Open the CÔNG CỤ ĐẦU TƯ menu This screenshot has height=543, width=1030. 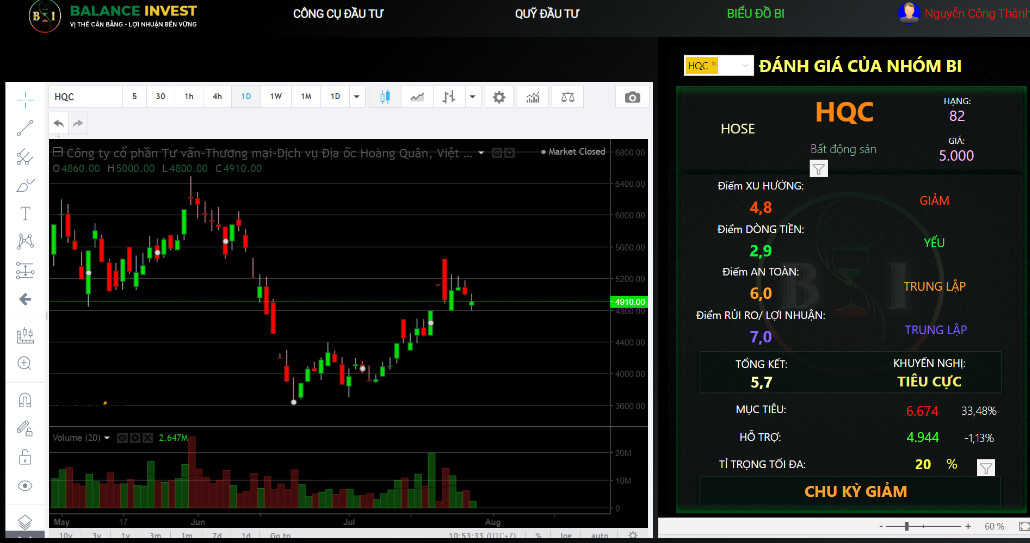point(338,14)
